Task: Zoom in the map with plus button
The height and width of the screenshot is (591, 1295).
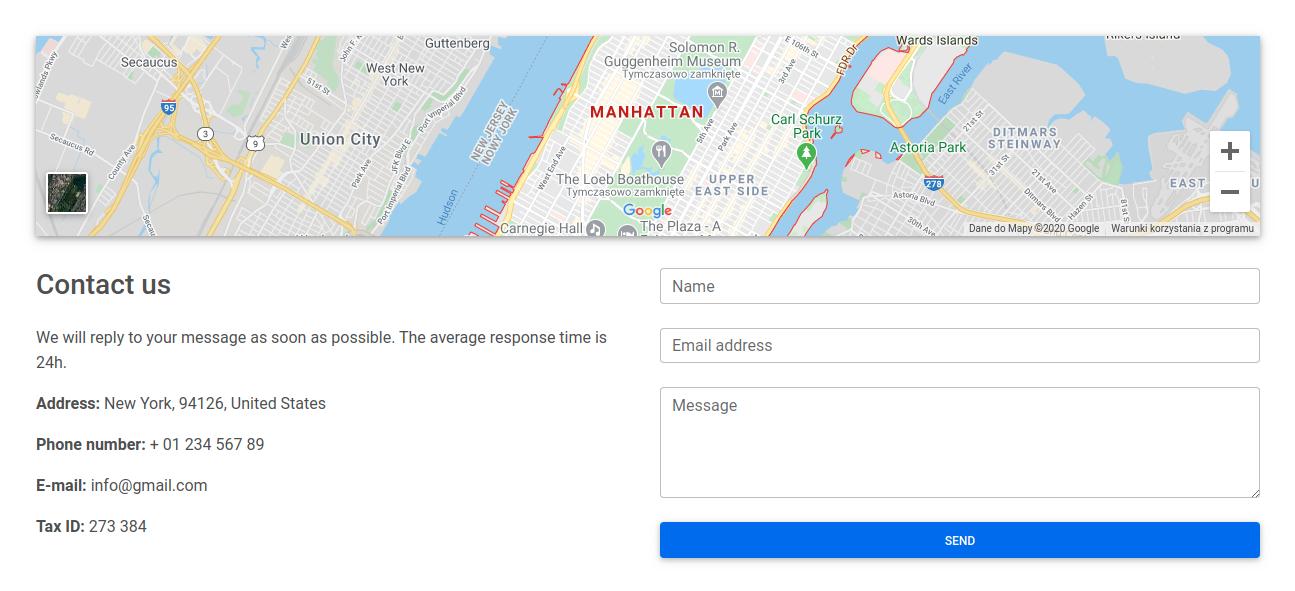Action: tap(1230, 151)
